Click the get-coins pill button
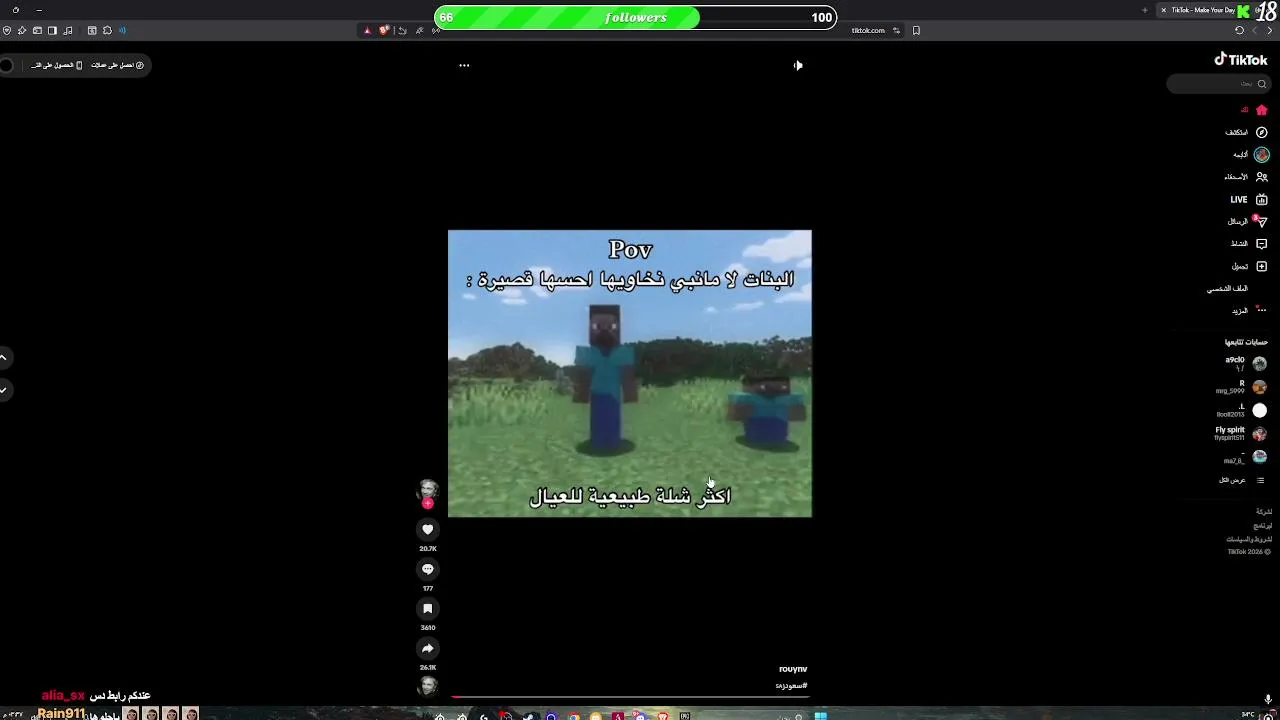This screenshot has width=1280, height=720. (118, 65)
